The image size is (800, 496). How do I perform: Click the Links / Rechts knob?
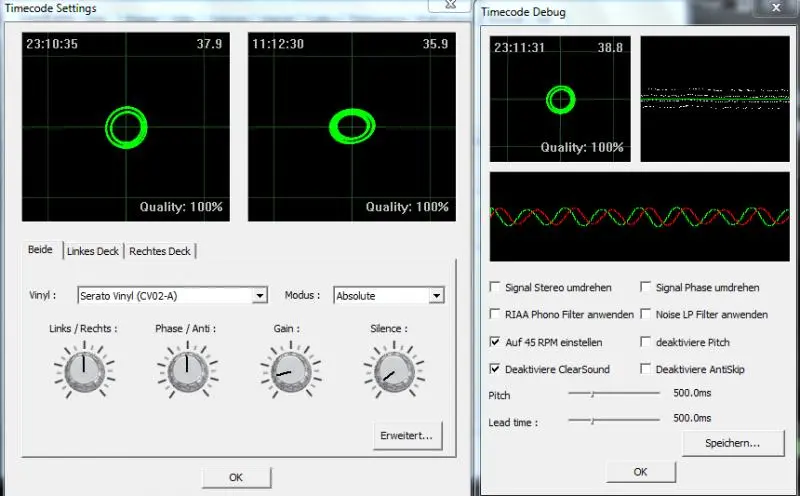click(83, 371)
